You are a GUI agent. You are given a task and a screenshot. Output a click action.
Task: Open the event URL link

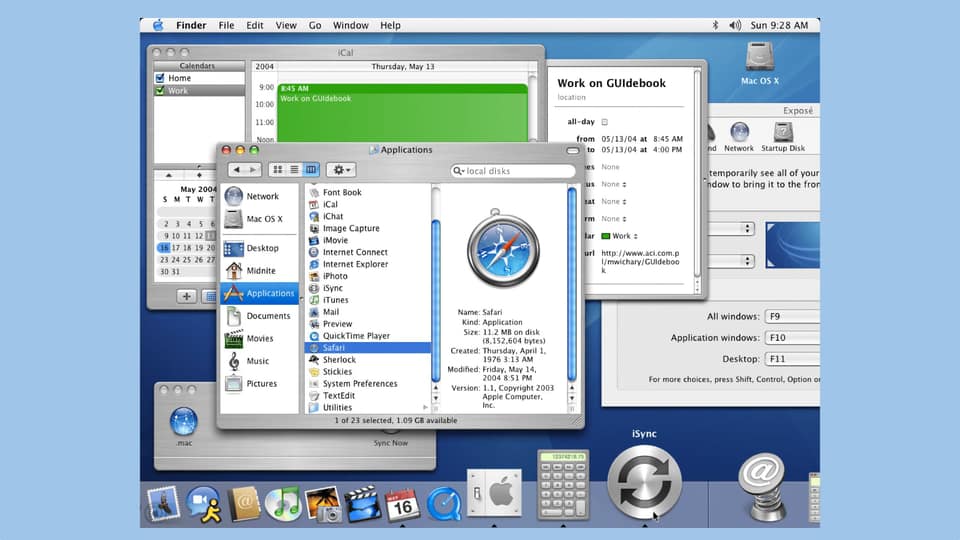pos(640,261)
